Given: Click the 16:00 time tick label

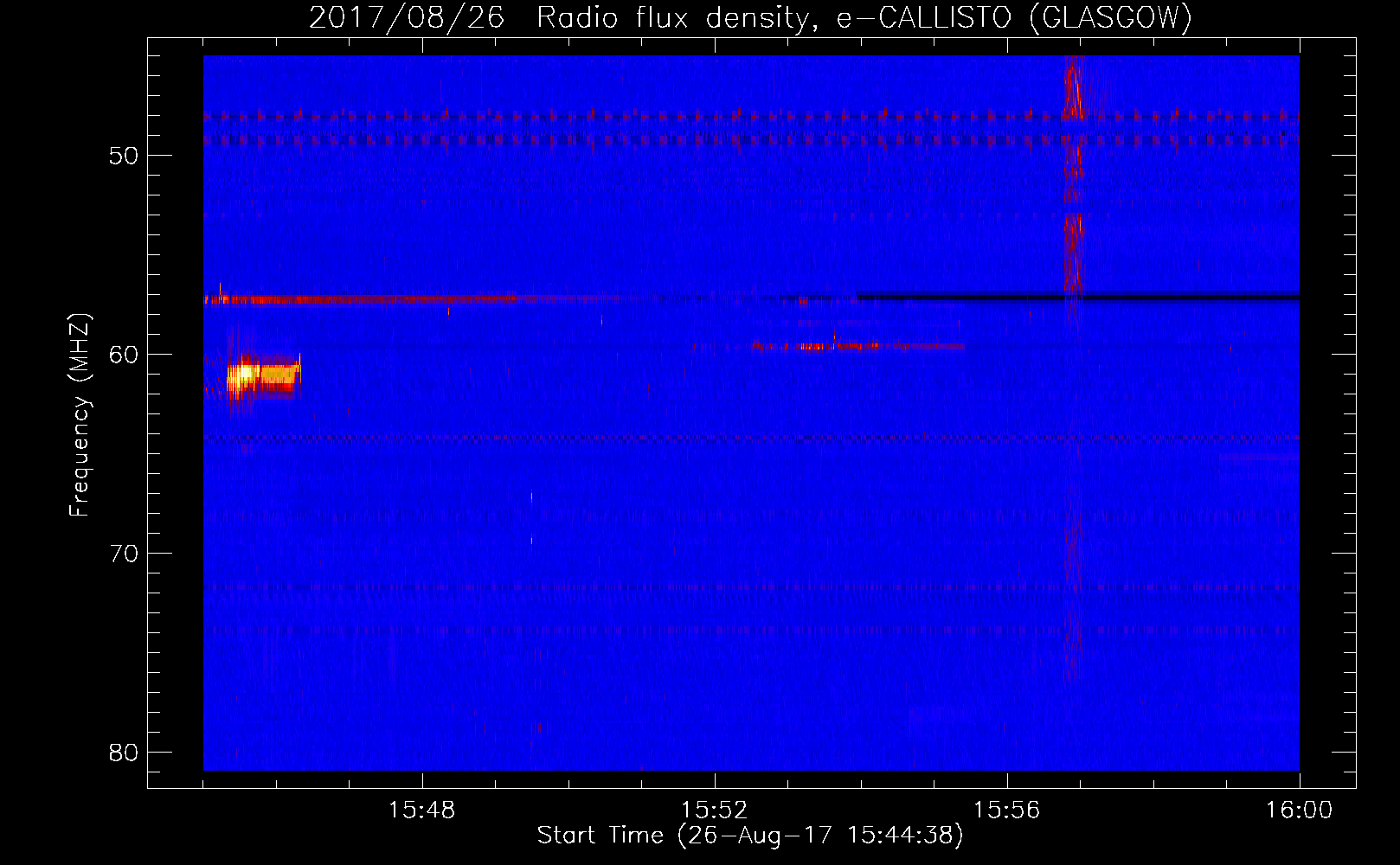Looking at the screenshot, I should click(x=1299, y=811).
